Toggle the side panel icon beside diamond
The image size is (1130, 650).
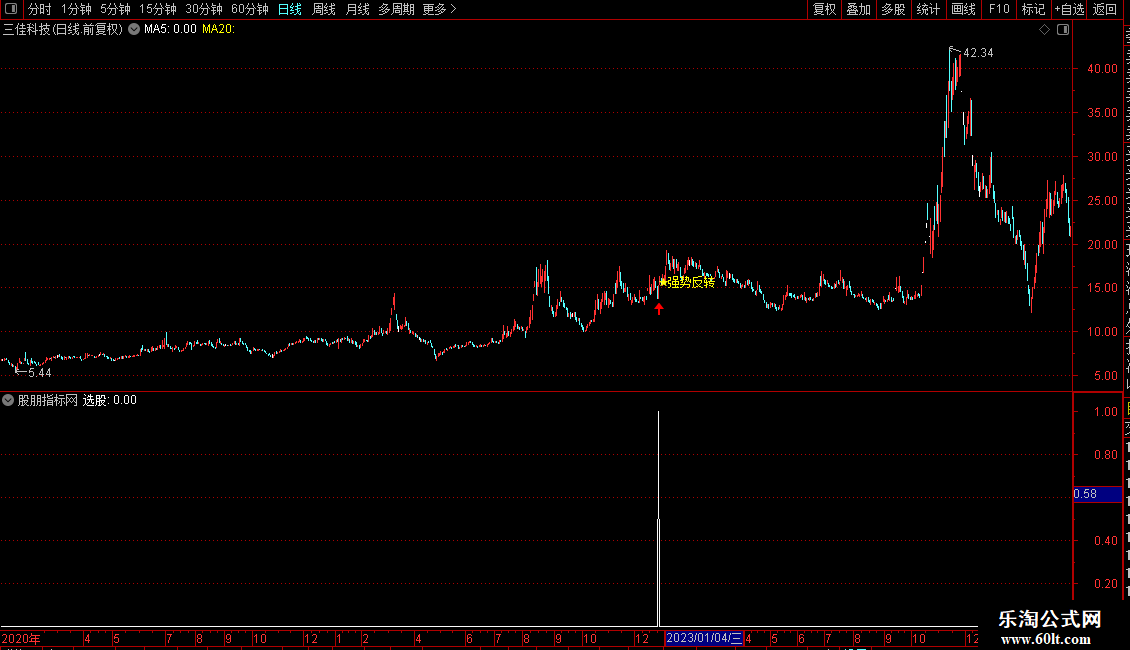[1063, 30]
